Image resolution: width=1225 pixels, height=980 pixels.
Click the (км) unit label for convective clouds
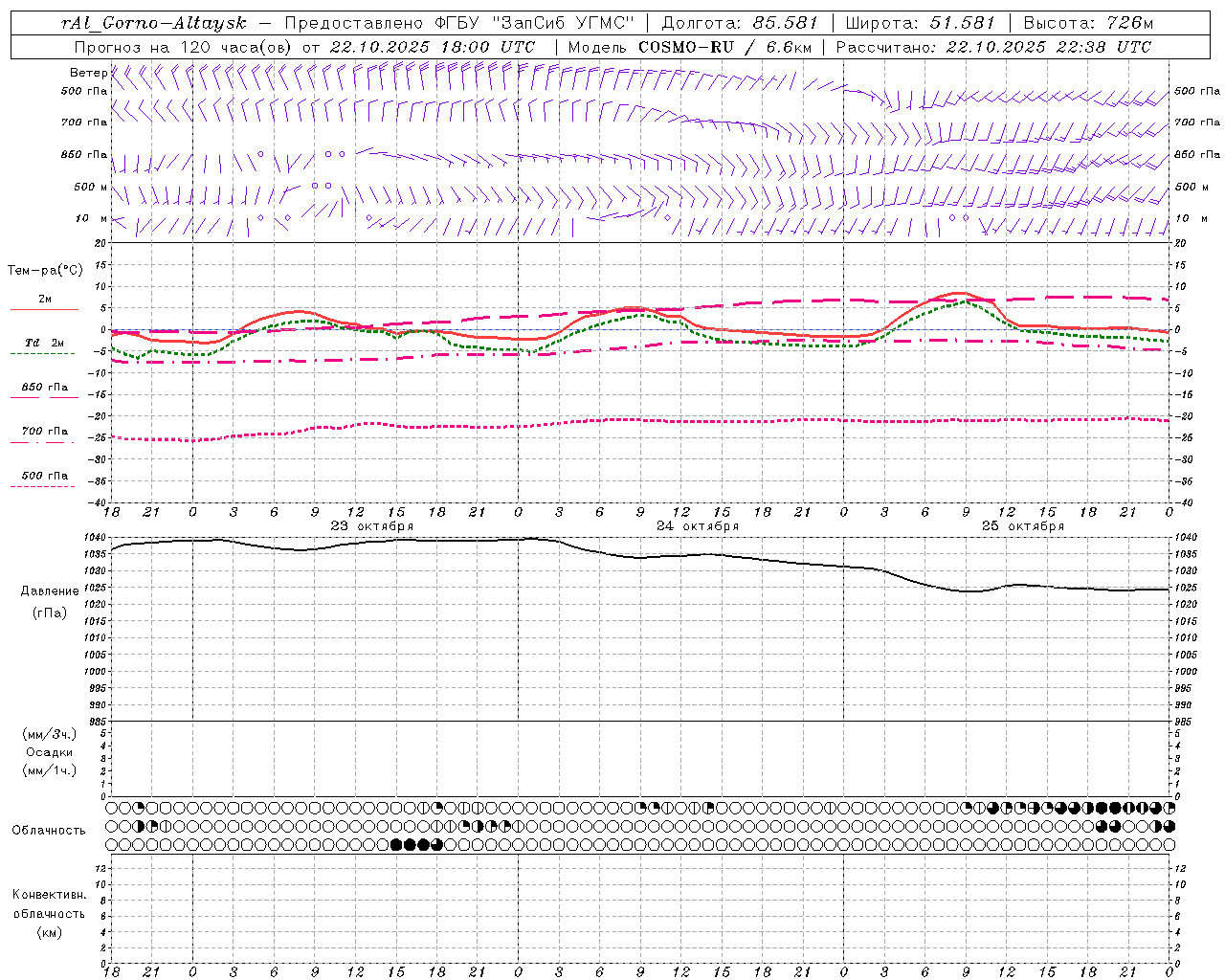pos(49,932)
